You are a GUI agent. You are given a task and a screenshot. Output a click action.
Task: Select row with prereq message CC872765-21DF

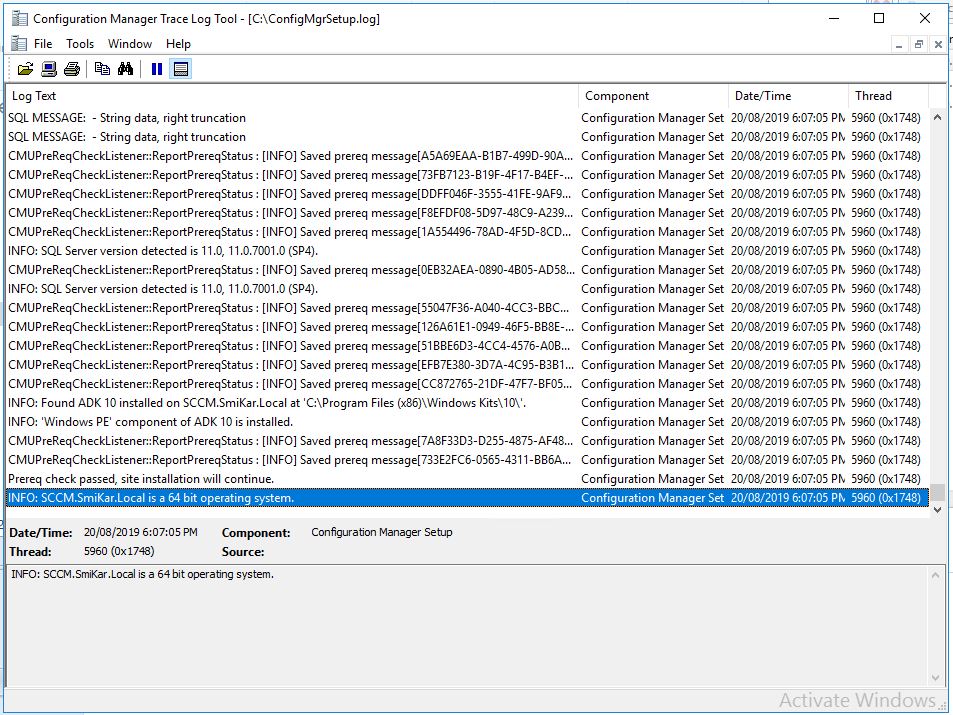click(467, 384)
